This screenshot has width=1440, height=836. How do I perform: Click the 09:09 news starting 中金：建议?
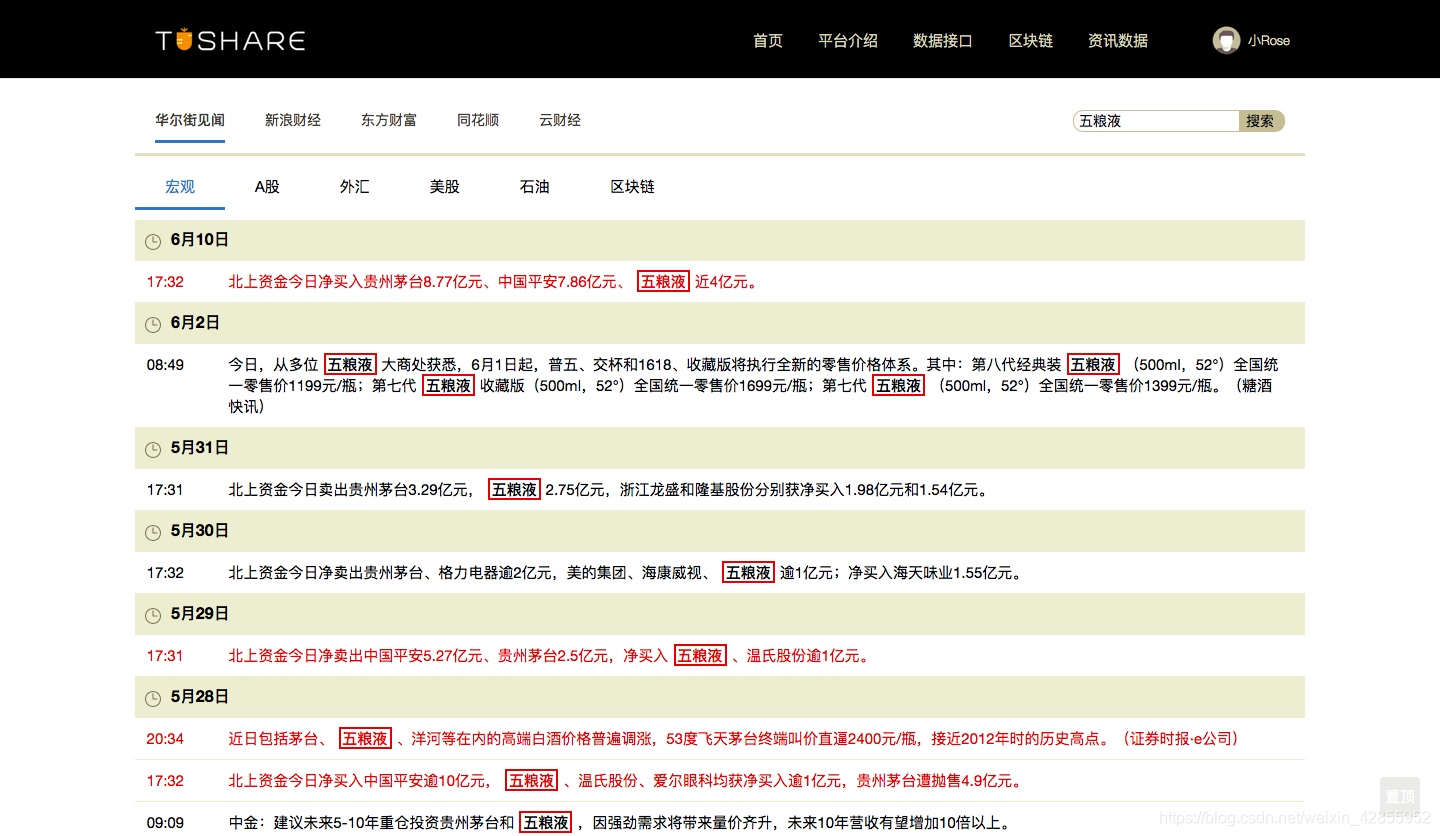620,823
